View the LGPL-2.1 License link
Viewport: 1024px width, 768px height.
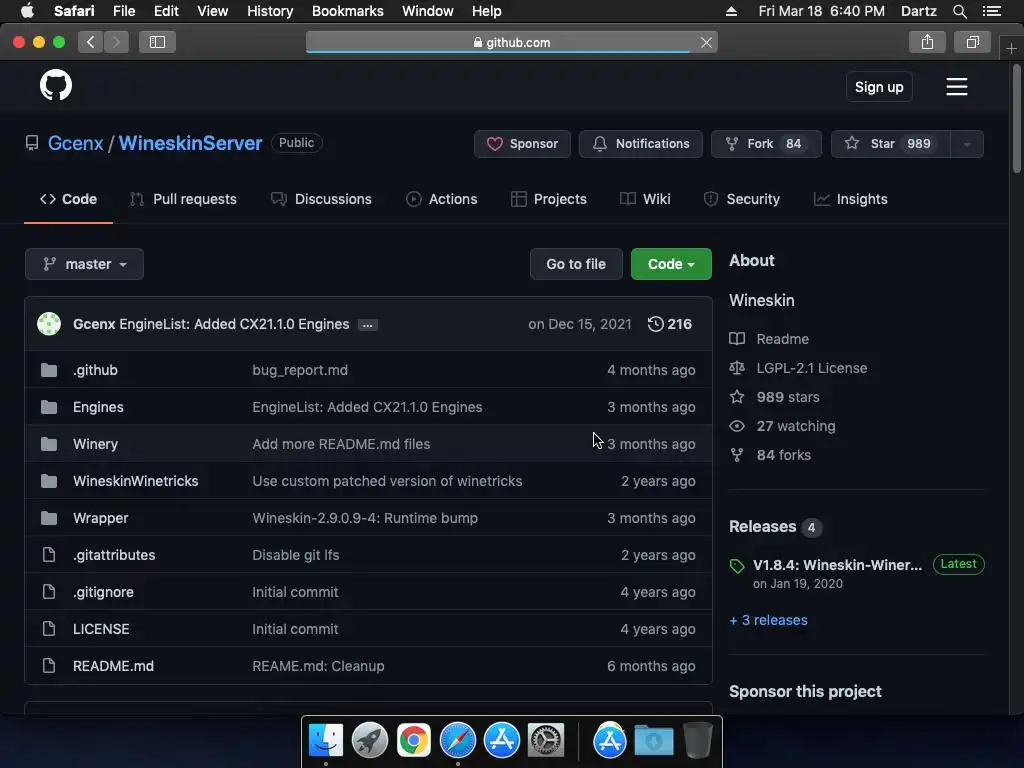coord(799,368)
